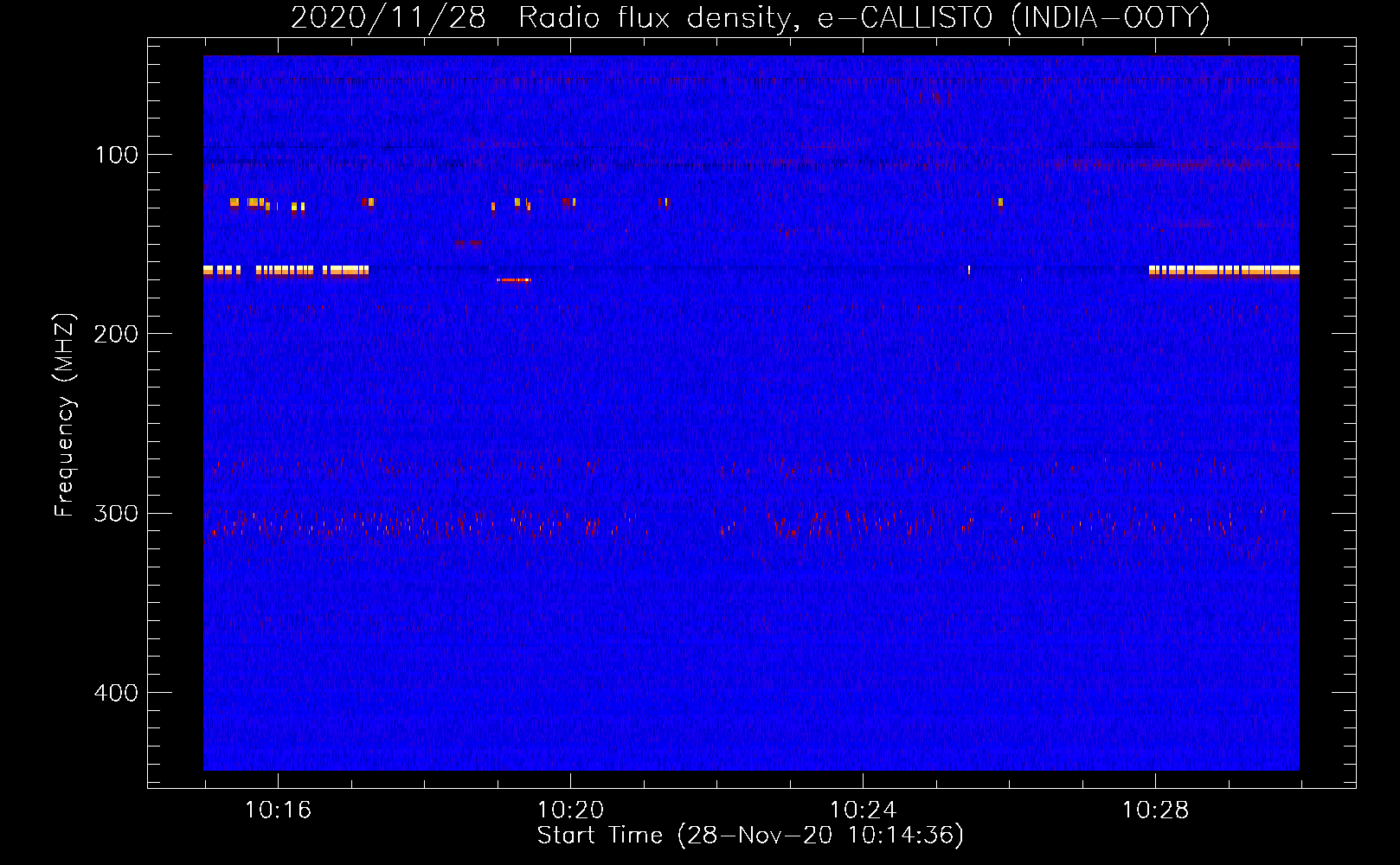Click the 200 frequency tick label
This screenshot has height=865, width=1400.
click(x=116, y=335)
